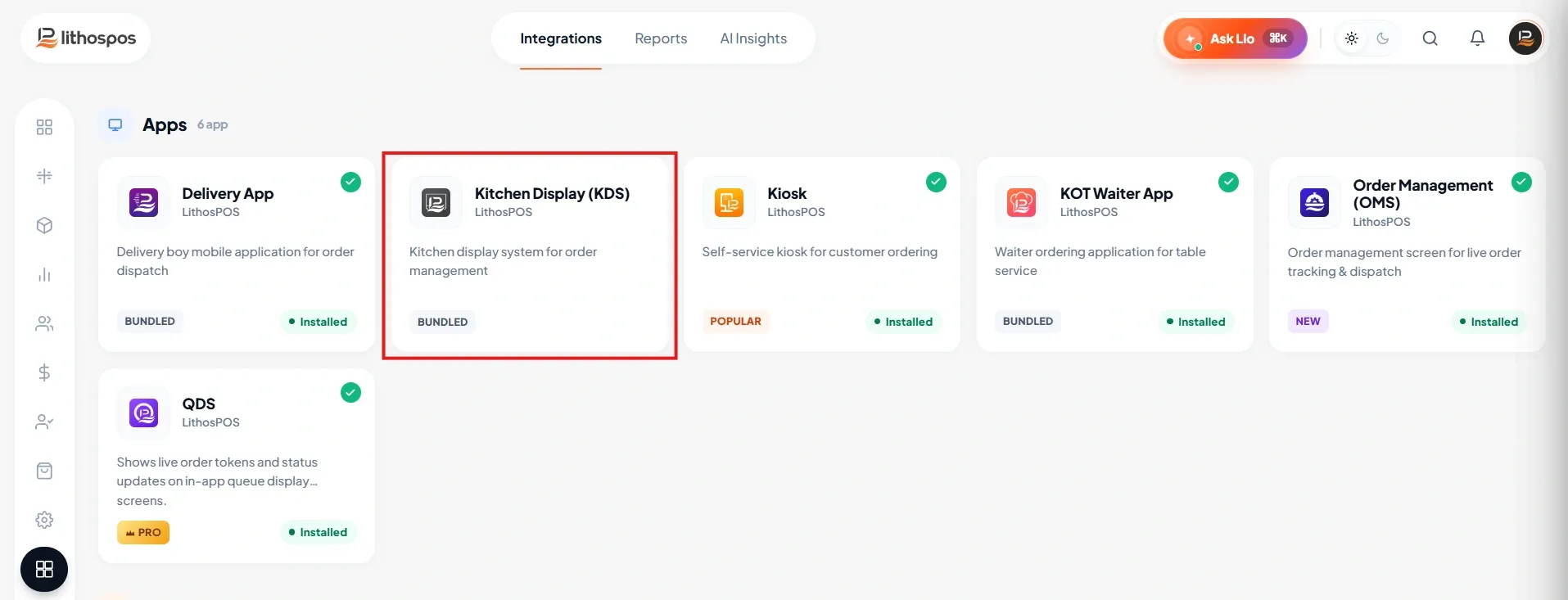Viewport: 1568px width, 600px height.
Task: Go to the AI Insights tab
Action: tap(753, 38)
